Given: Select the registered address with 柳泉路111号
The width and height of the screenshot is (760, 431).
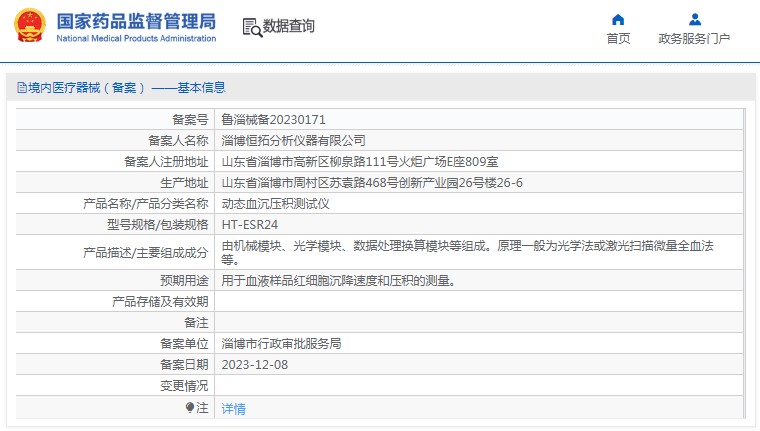Looking at the screenshot, I should coord(360,161).
